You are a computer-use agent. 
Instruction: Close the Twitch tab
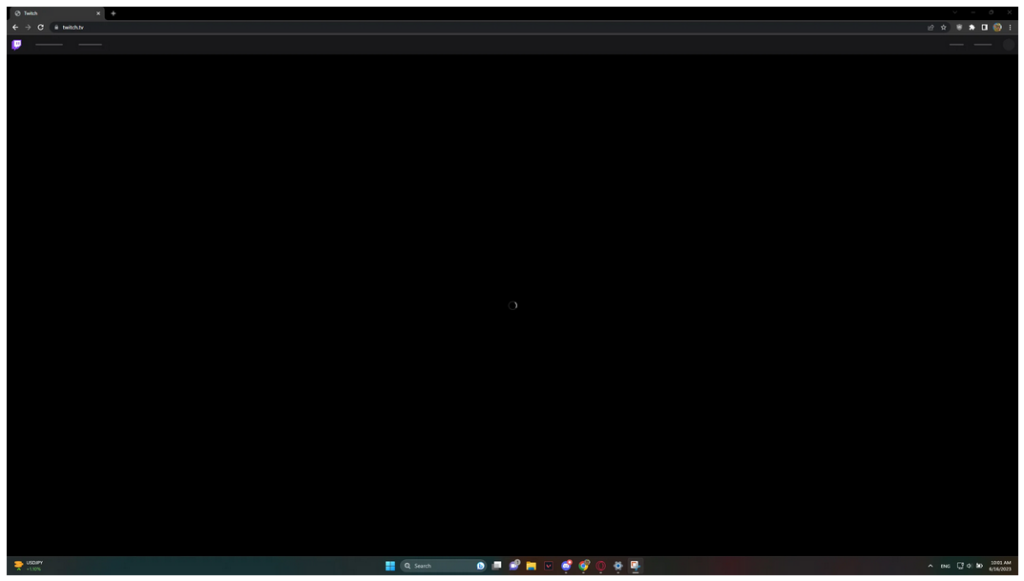[99, 13]
